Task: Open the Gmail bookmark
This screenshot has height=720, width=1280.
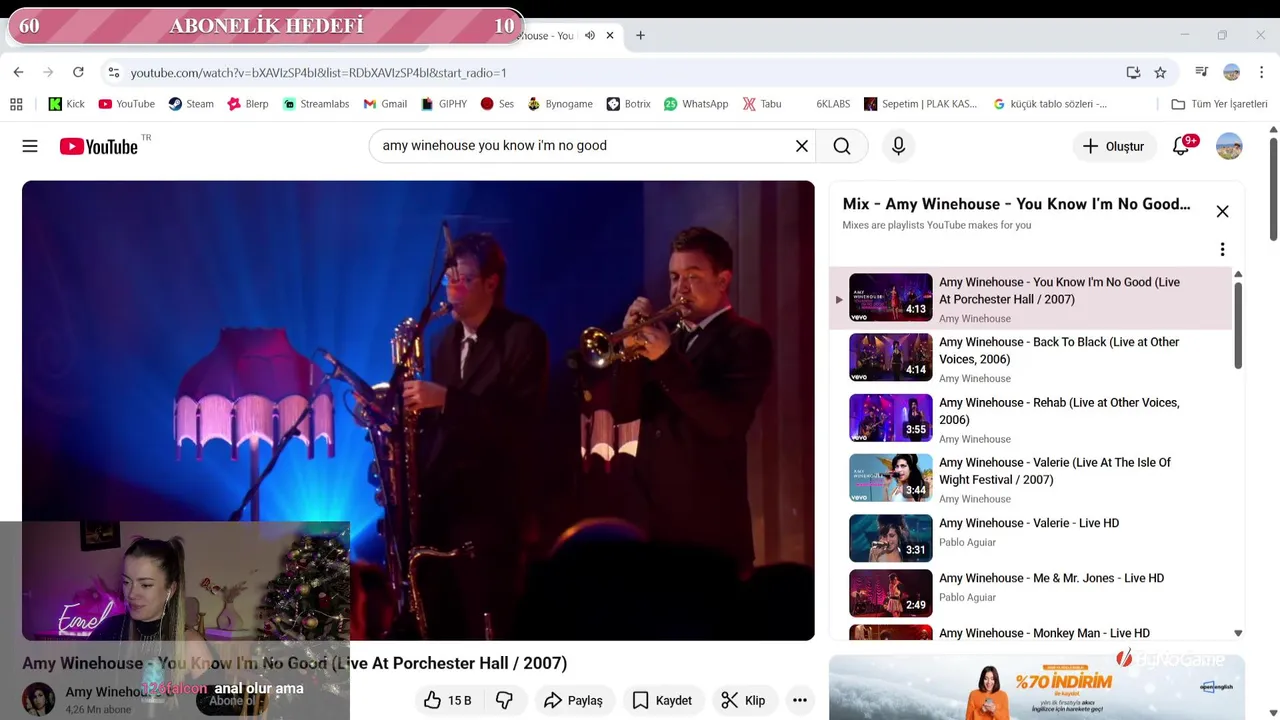Action: click(385, 104)
